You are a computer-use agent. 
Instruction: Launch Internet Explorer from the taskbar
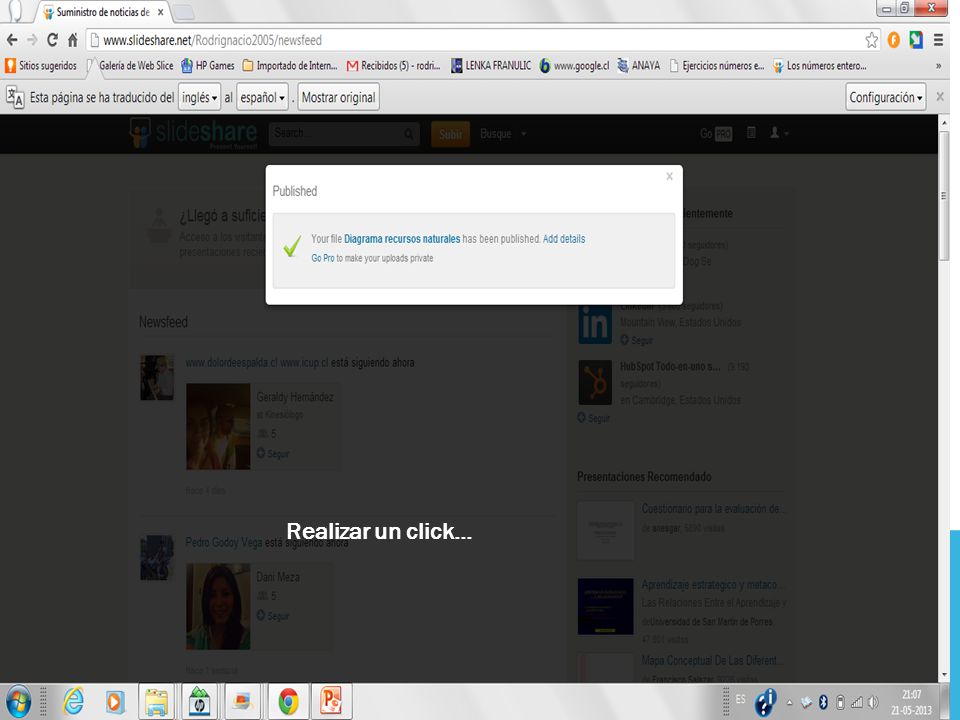73,702
